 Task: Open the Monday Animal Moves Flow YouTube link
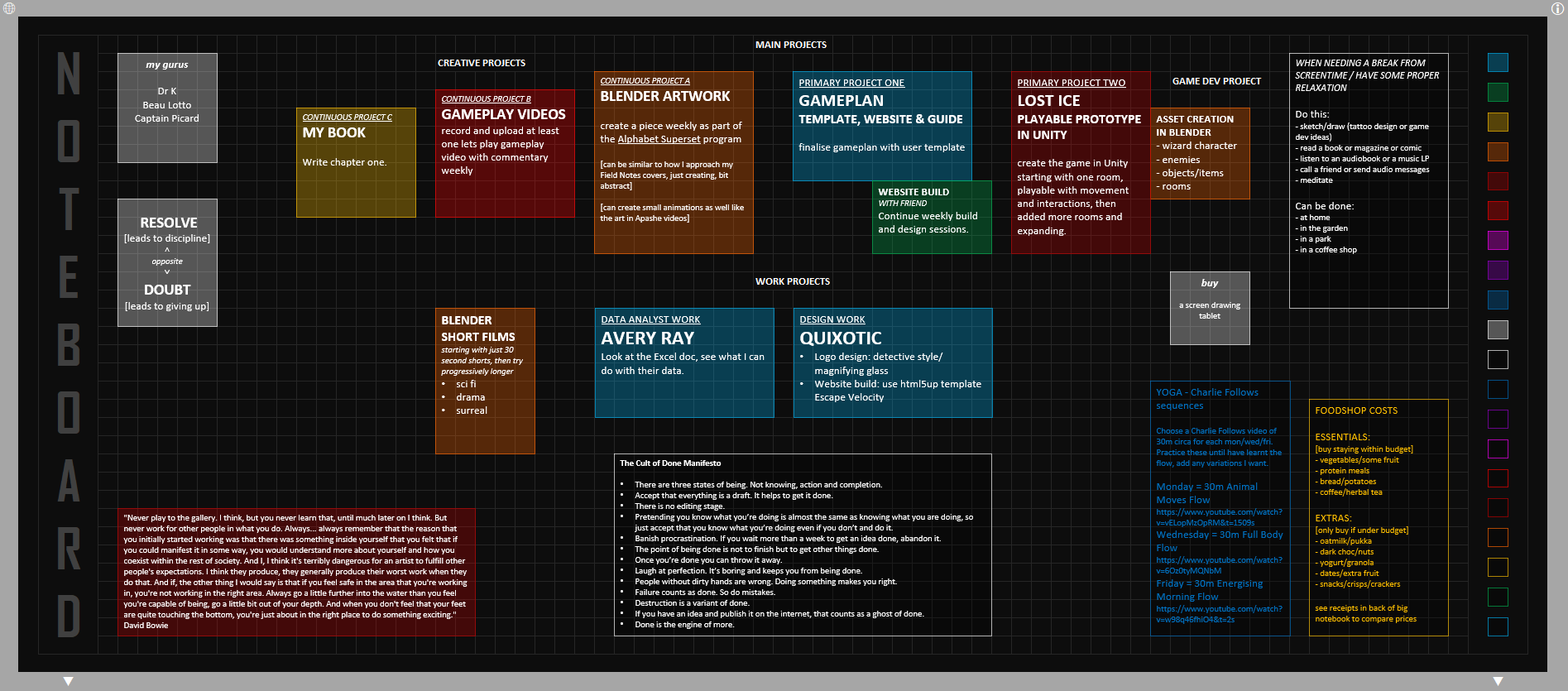(1218, 517)
